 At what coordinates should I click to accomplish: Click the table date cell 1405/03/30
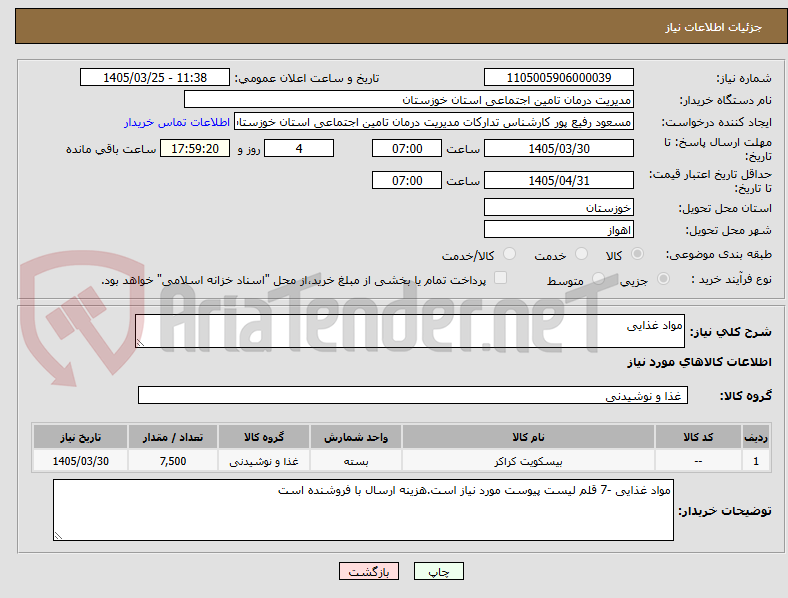pyautogui.click(x=80, y=461)
